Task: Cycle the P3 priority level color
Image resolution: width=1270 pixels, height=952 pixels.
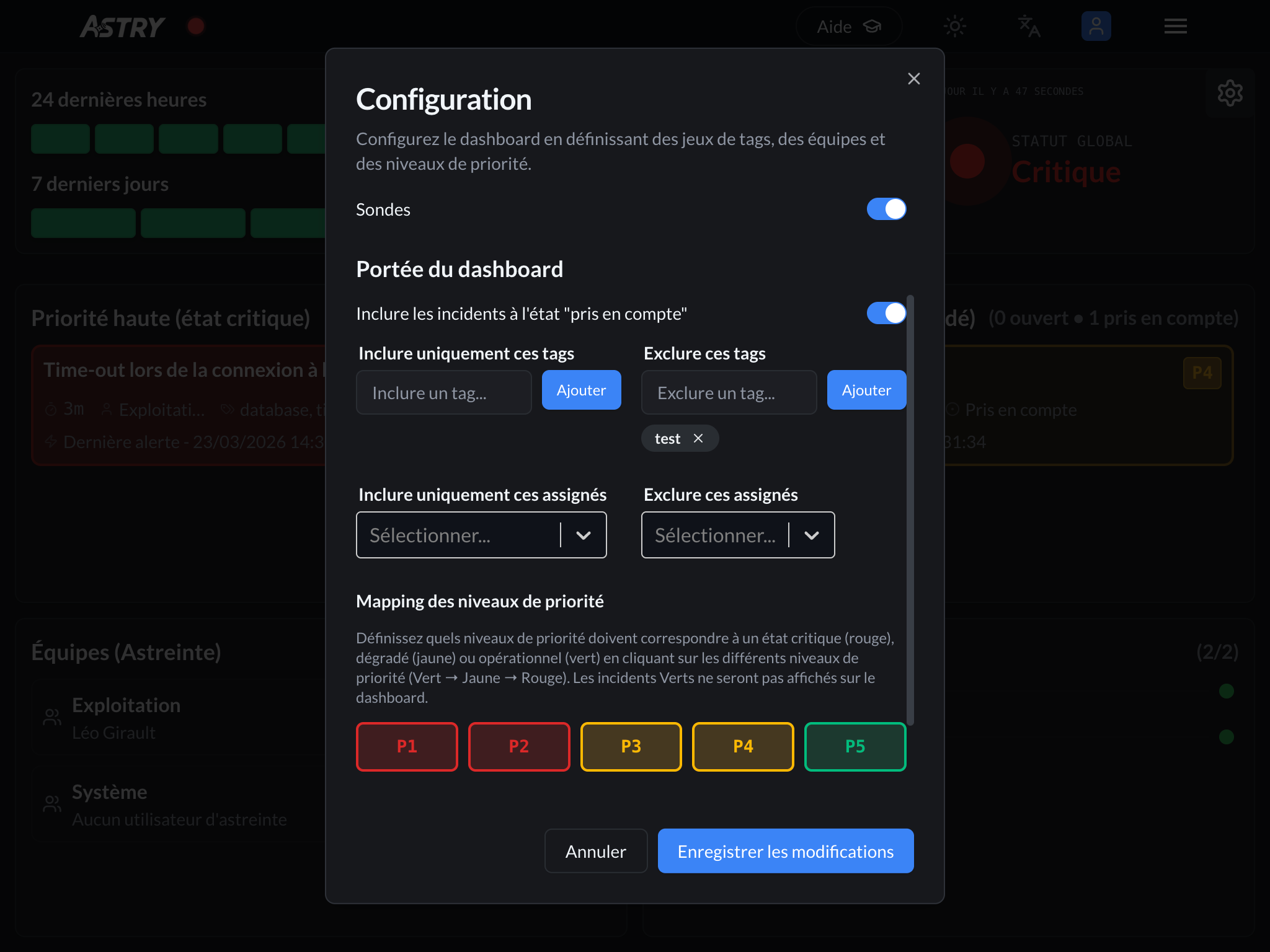Action: [631, 746]
